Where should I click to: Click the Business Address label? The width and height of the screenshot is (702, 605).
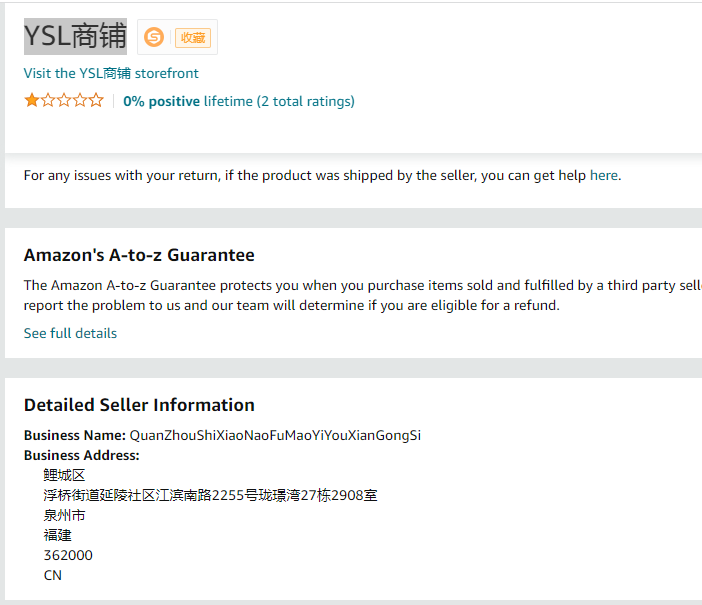pos(82,455)
